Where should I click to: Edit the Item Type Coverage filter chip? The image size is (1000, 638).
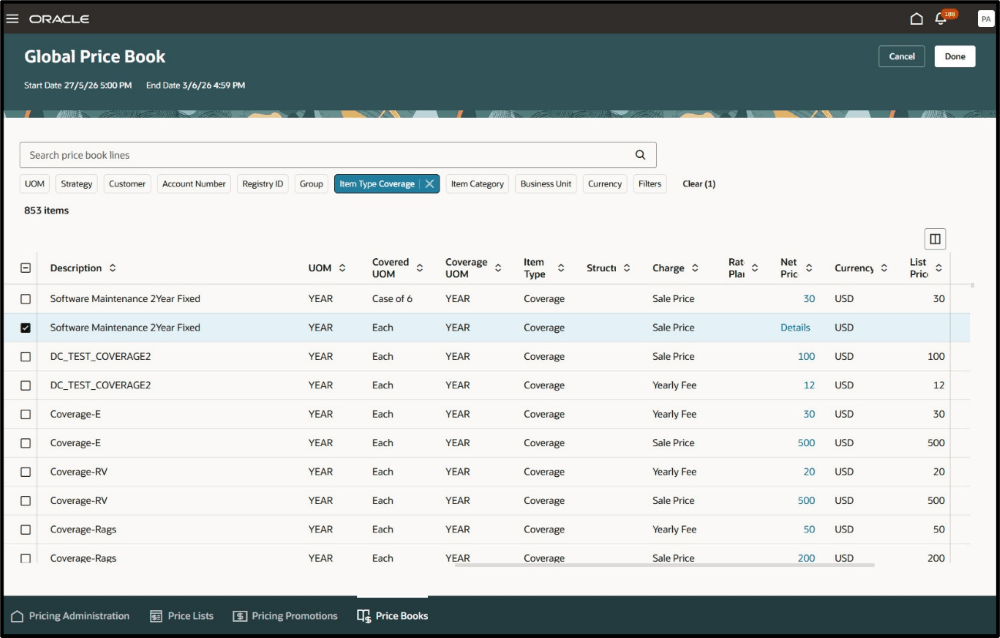click(x=377, y=184)
